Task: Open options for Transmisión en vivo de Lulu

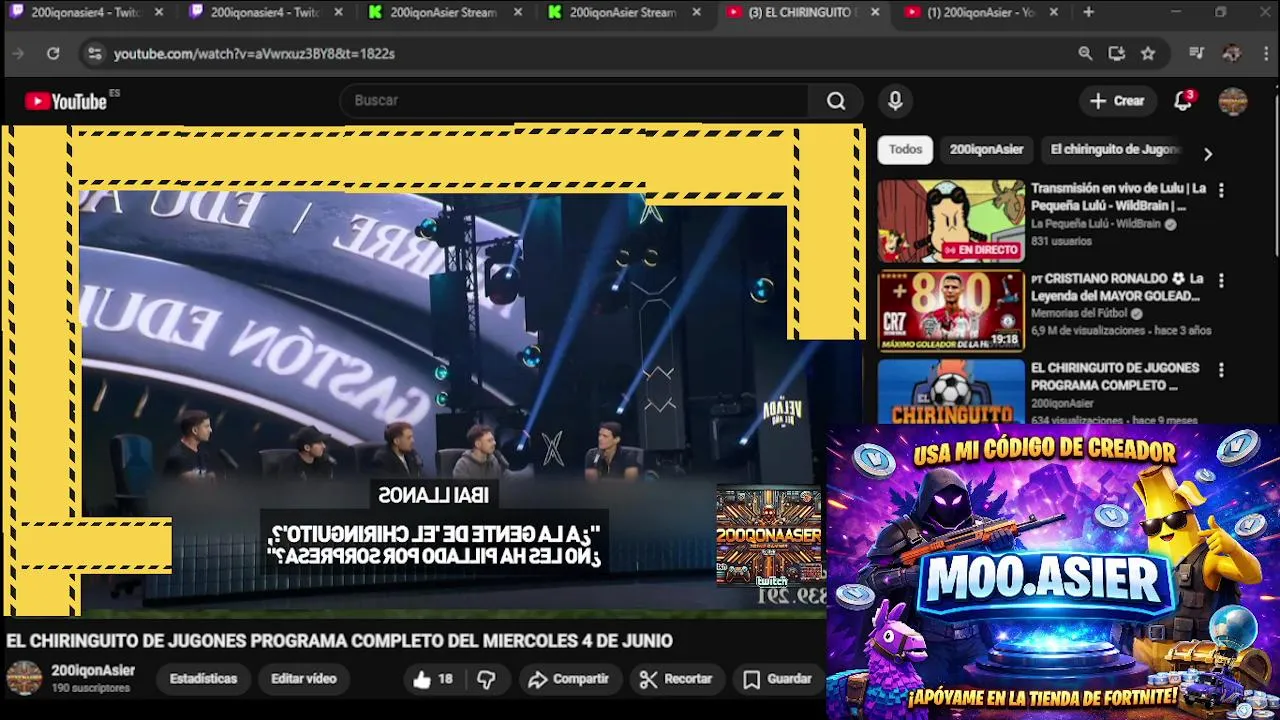Action: 1220,190
